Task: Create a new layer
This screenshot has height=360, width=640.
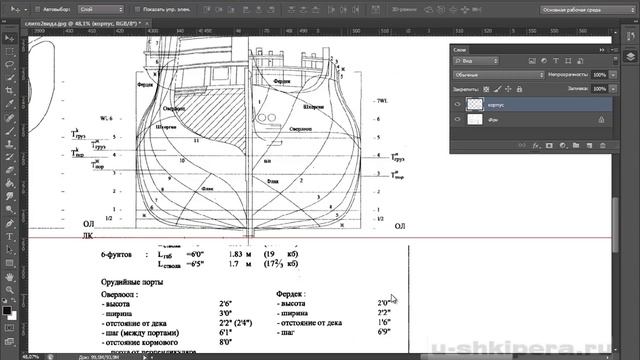Action: (589, 145)
